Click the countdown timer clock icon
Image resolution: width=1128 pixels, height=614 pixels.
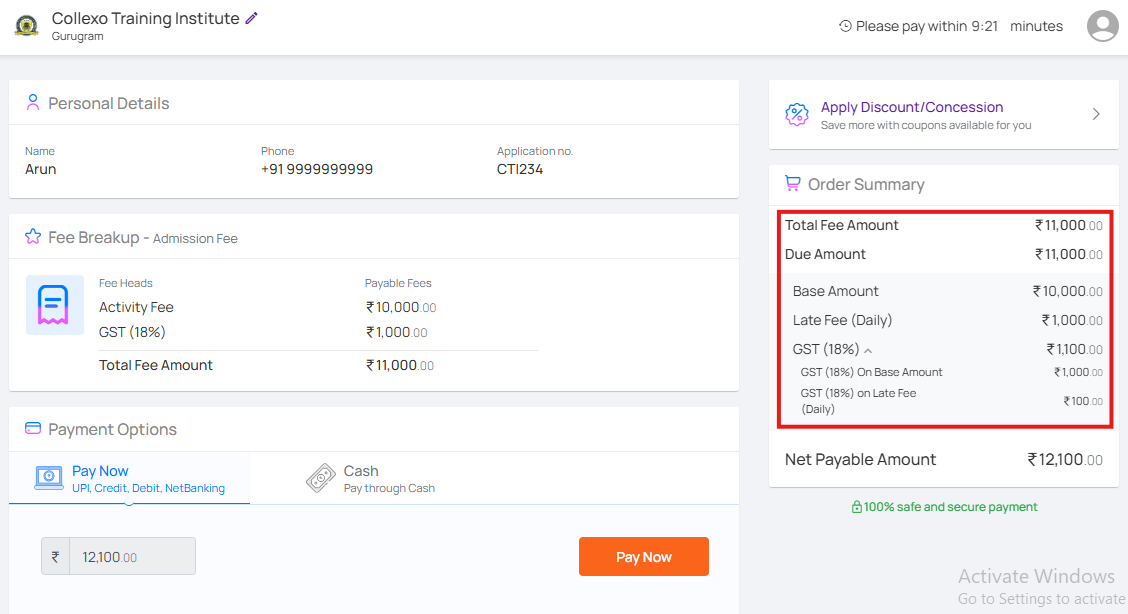pyautogui.click(x=845, y=27)
